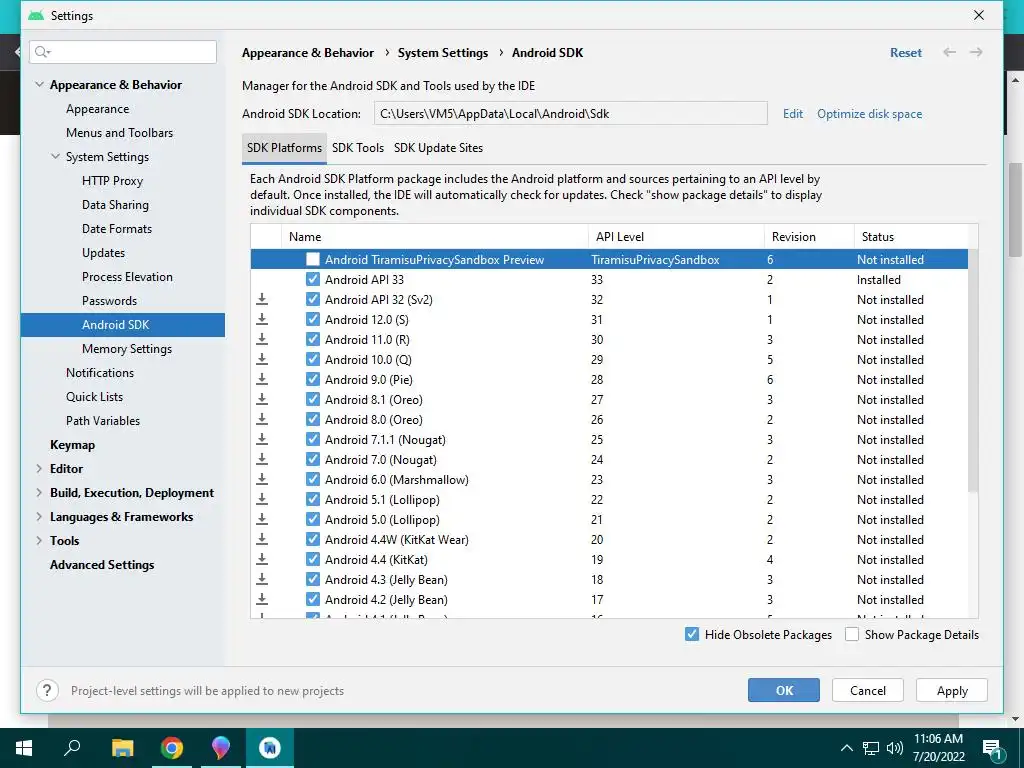Click the download icon beside Android 7.1.1 (Nougat)

click(x=262, y=440)
